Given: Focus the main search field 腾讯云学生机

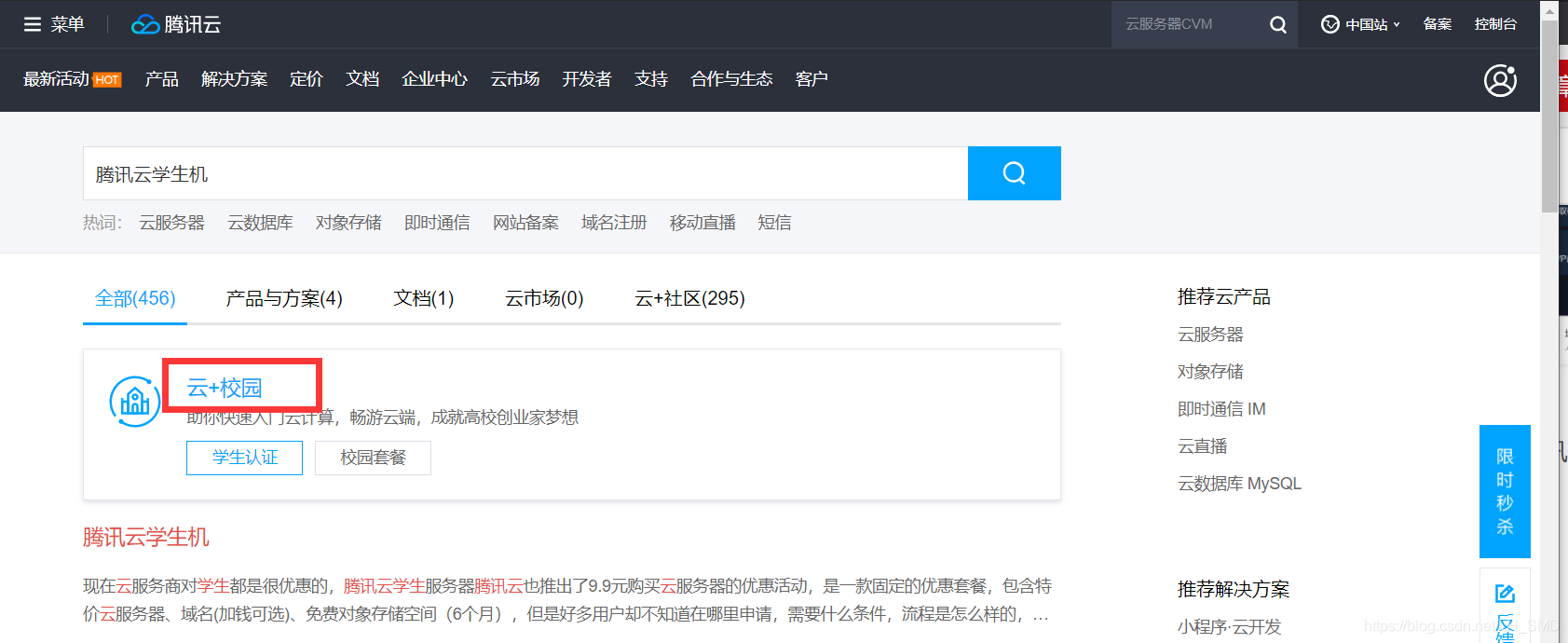Looking at the screenshot, I should click(x=525, y=173).
